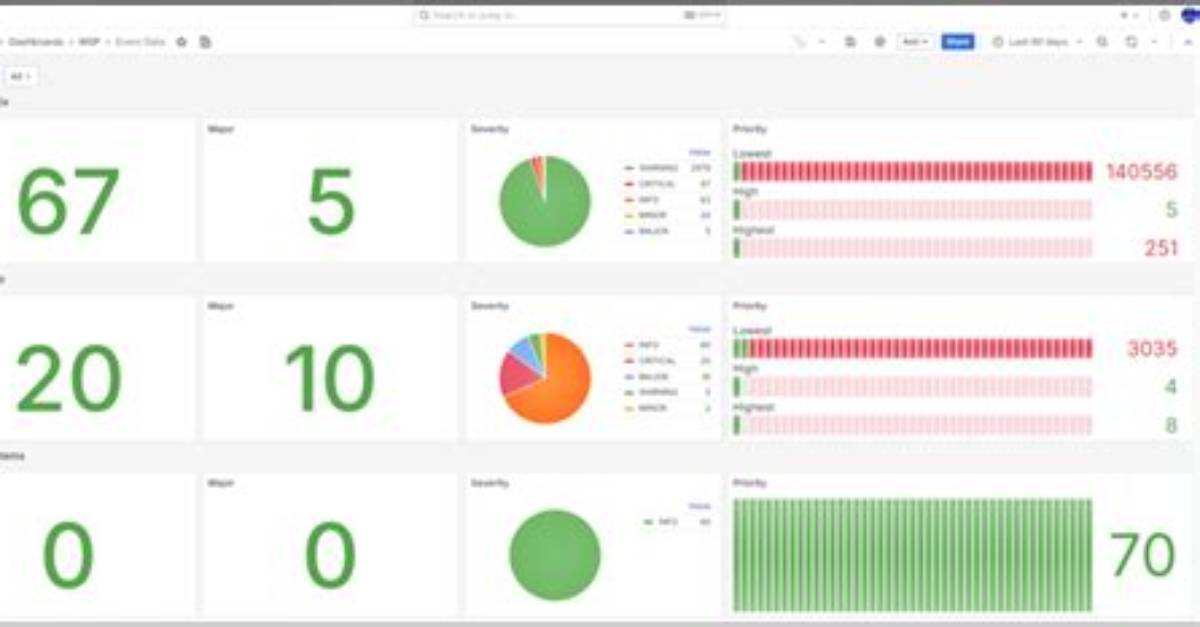Click the Lowest bar gauge showing 3035
This screenshot has height=627, width=1200.
click(913, 348)
